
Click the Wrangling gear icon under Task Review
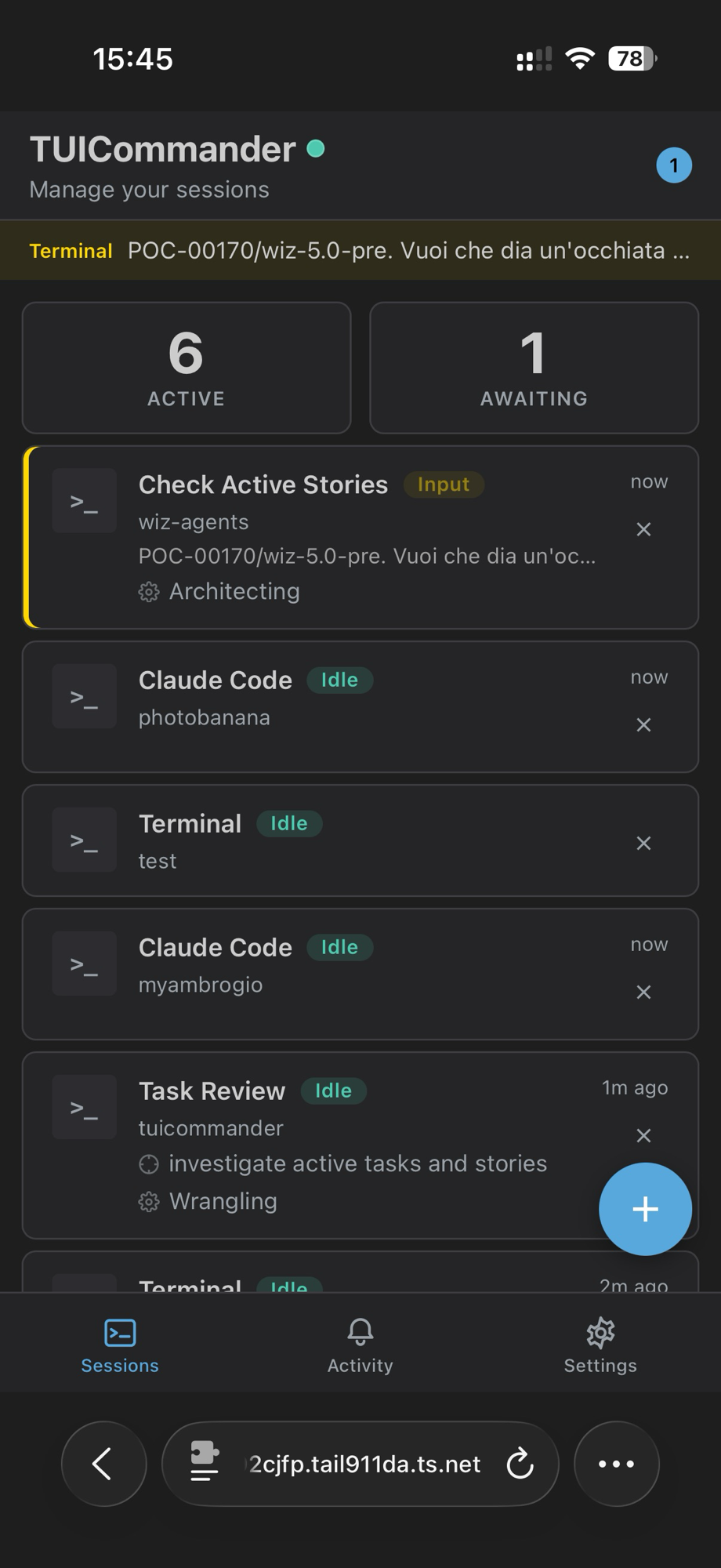[148, 1201]
